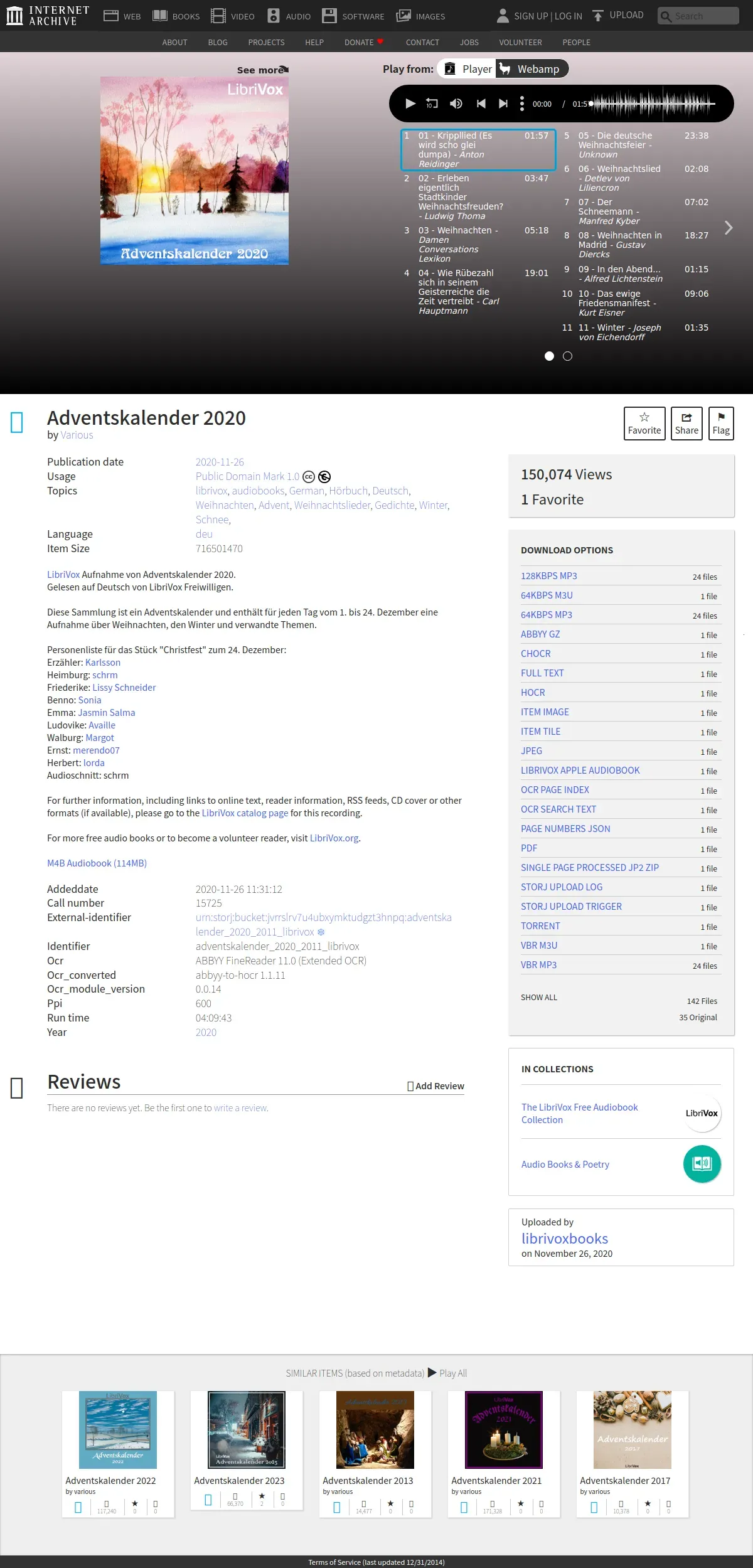Viewport: 753px width, 1568px height.
Task: Play track 01 Krippllied
Action: click(478, 150)
